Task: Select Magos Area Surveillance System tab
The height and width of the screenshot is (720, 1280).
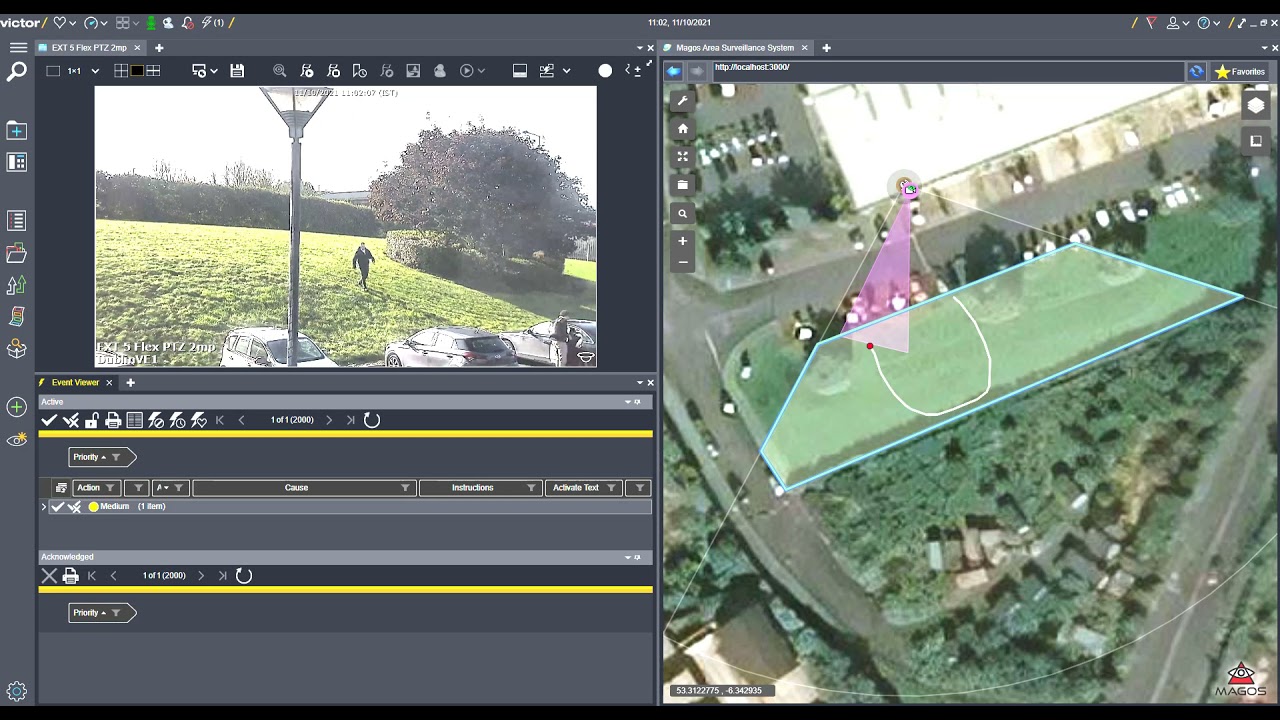Action: tap(734, 48)
